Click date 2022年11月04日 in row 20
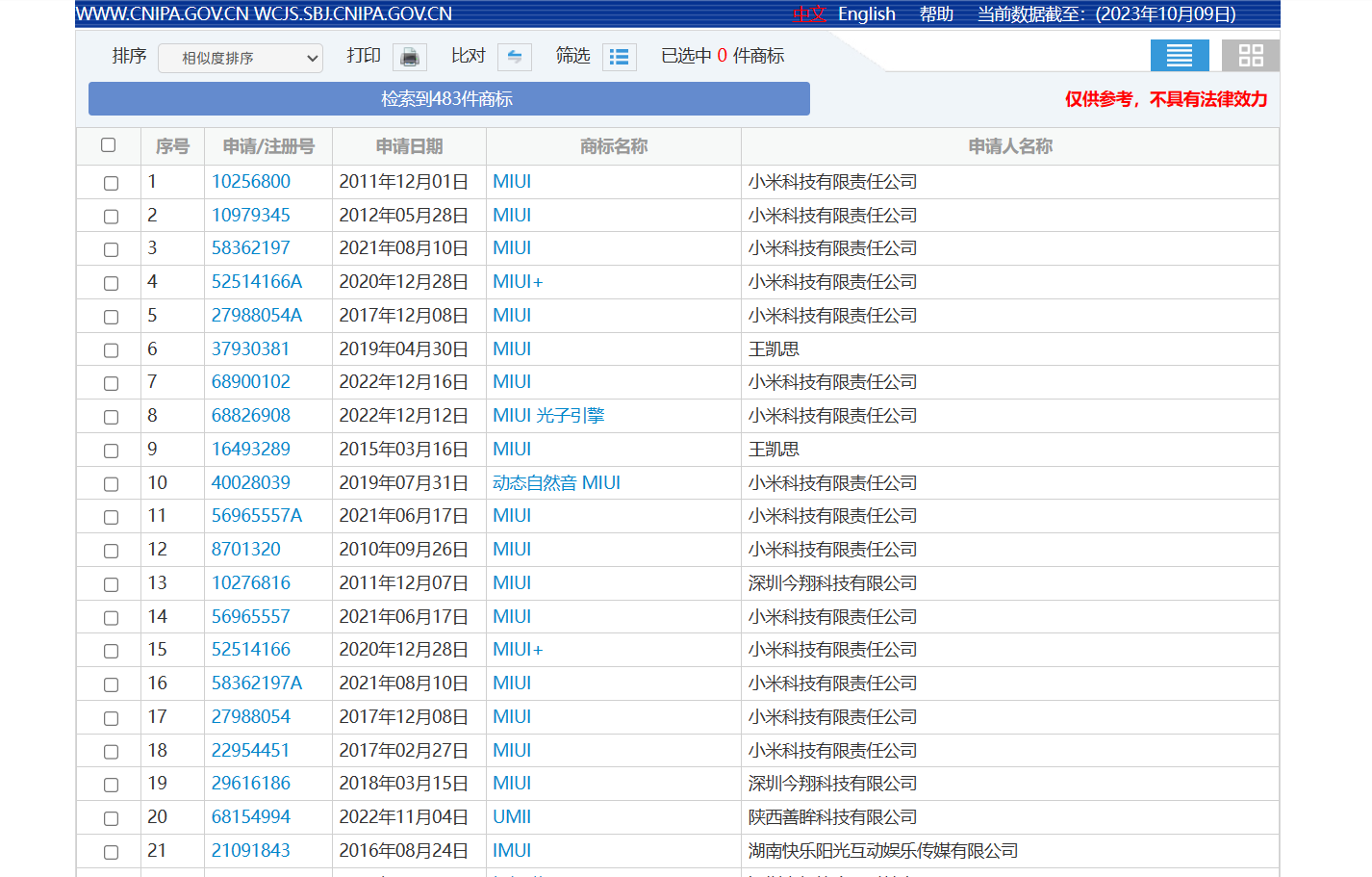 403,817
